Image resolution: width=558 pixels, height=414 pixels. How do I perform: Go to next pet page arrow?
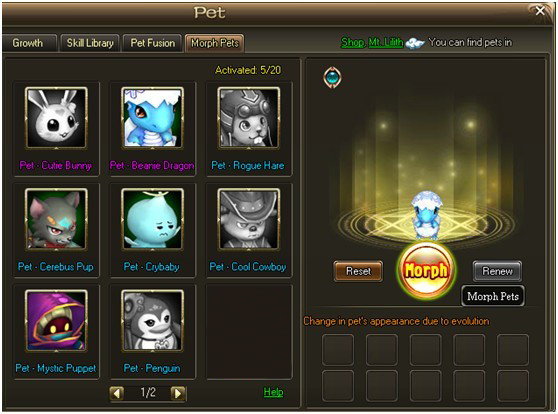[x=178, y=393]
